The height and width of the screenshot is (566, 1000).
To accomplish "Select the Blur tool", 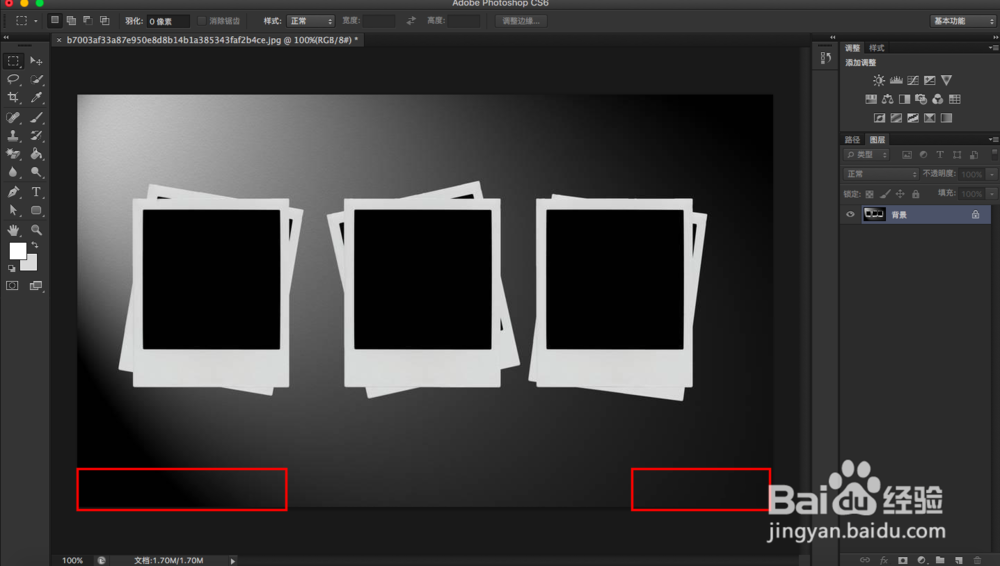I will pyautogui.click(x=13, y=172).
